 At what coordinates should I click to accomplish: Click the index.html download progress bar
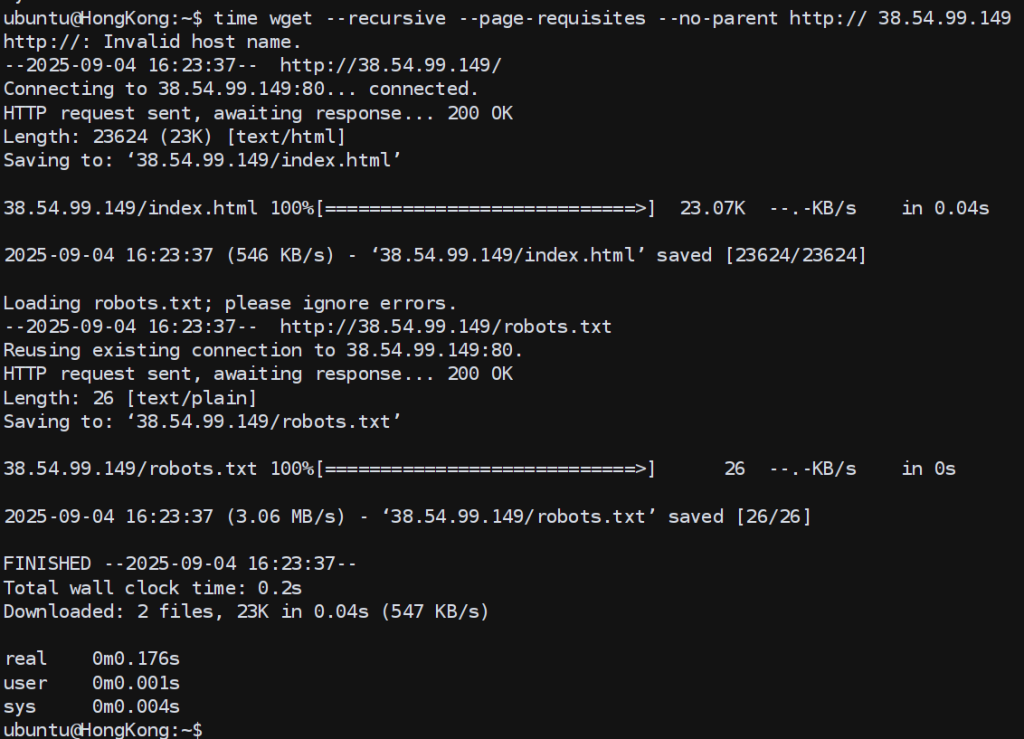(x=486, y=208)
